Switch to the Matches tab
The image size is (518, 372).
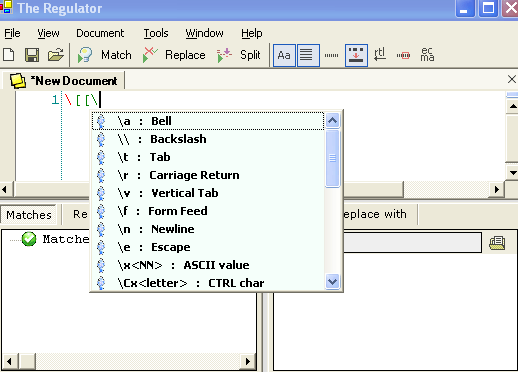pos(29,215)
